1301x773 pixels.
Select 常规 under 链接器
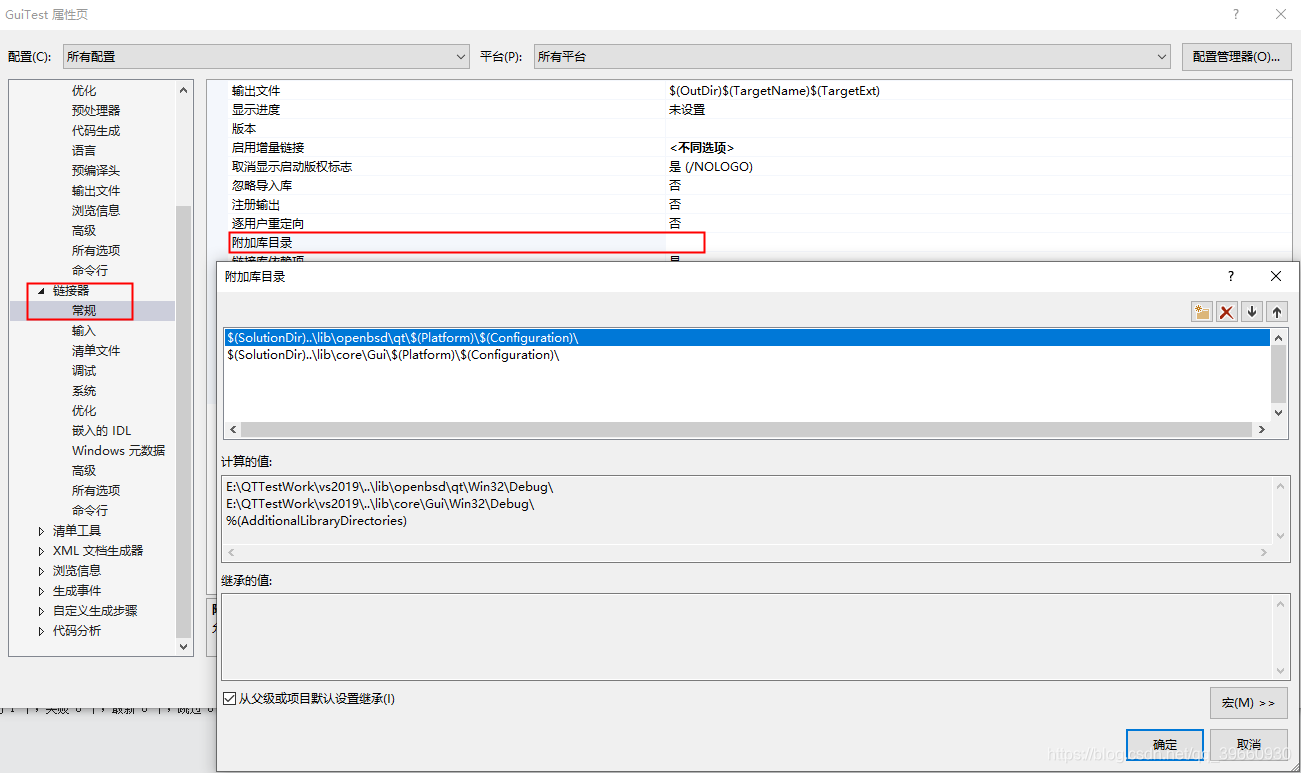click(84, 311)
